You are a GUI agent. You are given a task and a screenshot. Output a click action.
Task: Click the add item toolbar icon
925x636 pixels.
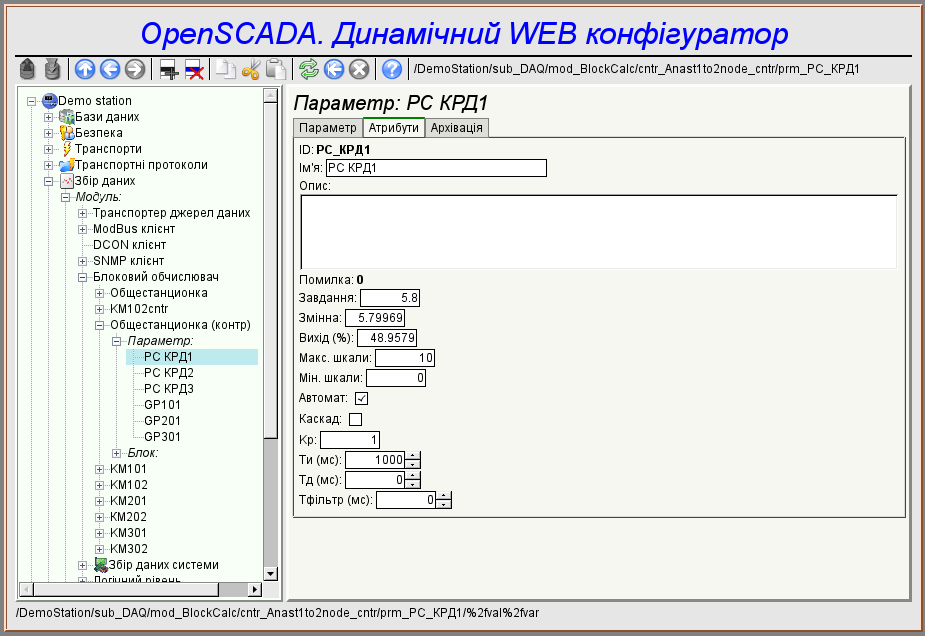tap(169, 69)
